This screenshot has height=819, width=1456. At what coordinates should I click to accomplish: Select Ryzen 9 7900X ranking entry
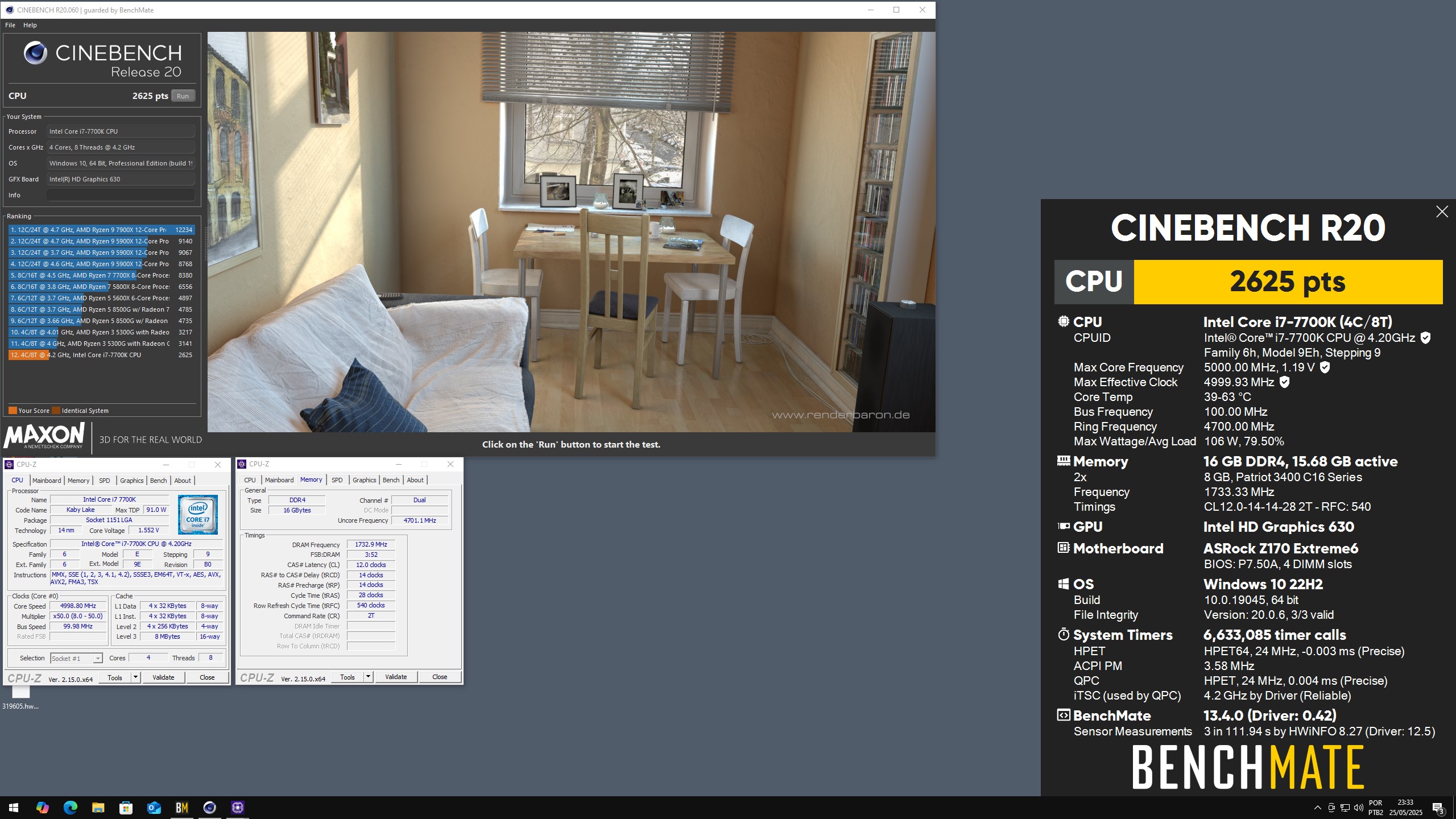[101, 230]
